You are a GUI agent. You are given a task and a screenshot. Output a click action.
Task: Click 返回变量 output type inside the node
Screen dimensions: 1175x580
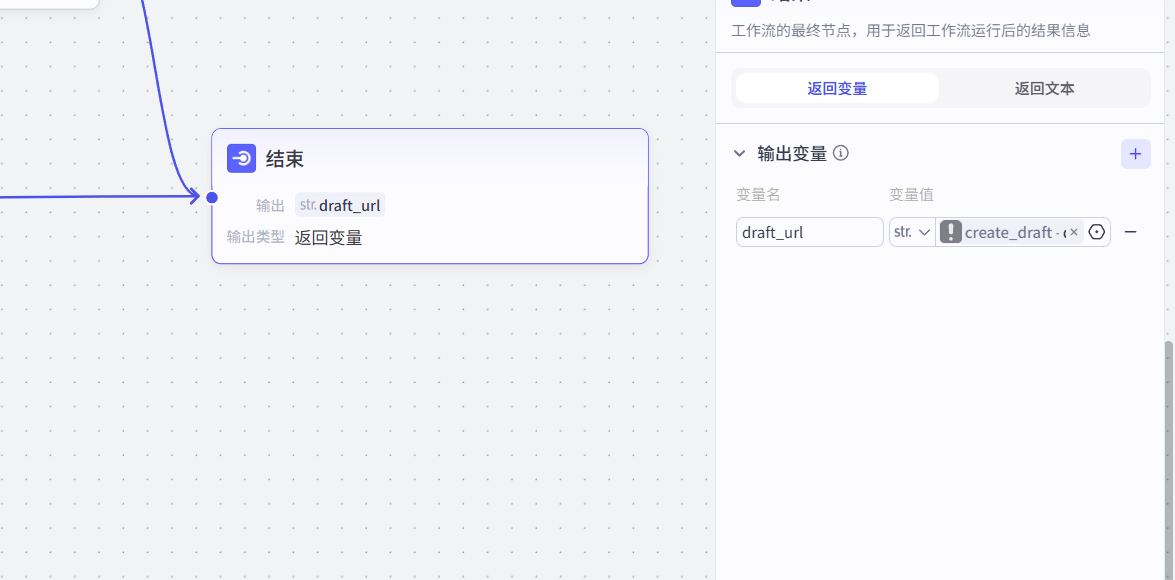328,237
